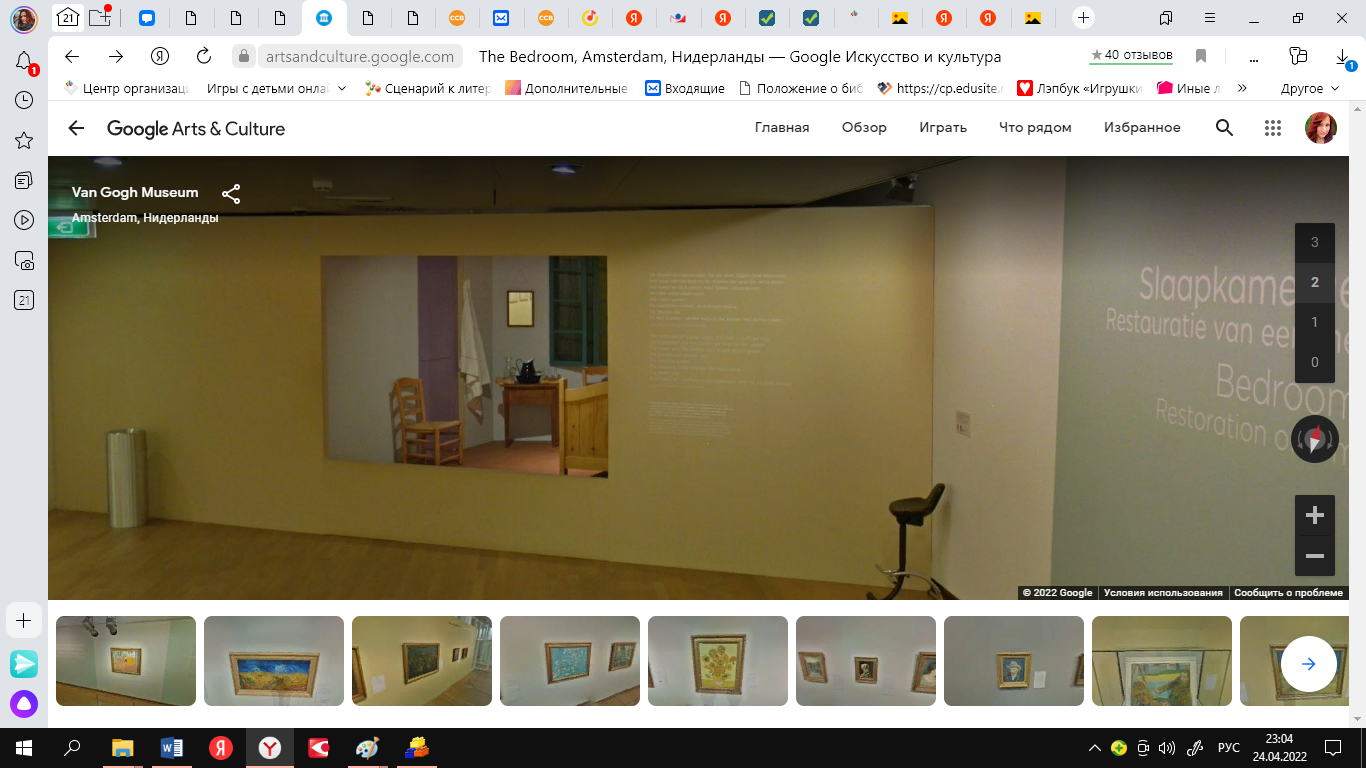Viewport: 1366px width, 768px height.
Task: Share the Van Gogh Museum view
Action: point(231,194)
